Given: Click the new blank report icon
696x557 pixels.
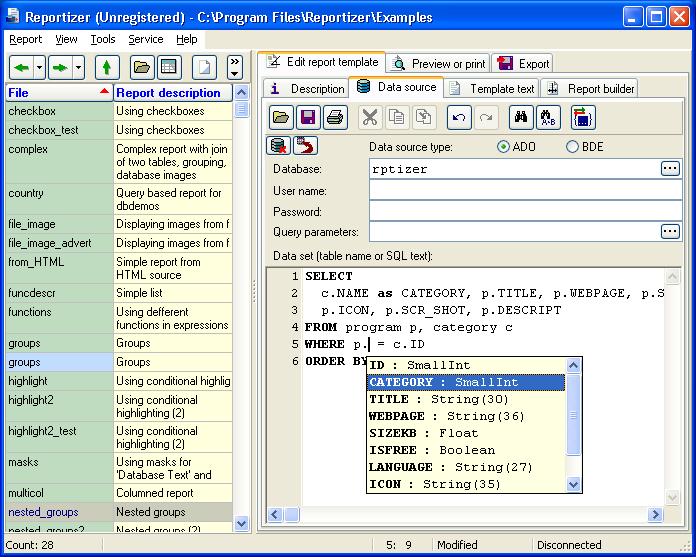Looking at the screenshot, I should 204,68.
